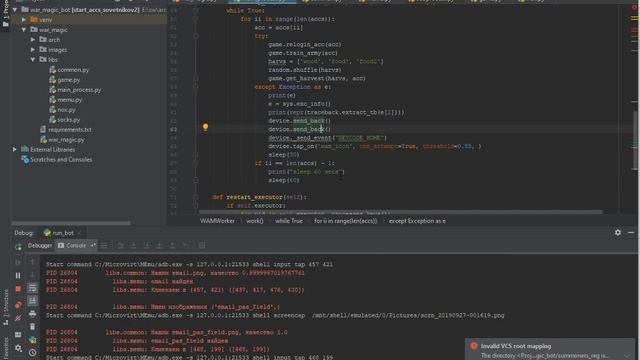This screenshot has height=360, width=640.
Task: Click work() breadcrumb
Action: click(255, 221)
